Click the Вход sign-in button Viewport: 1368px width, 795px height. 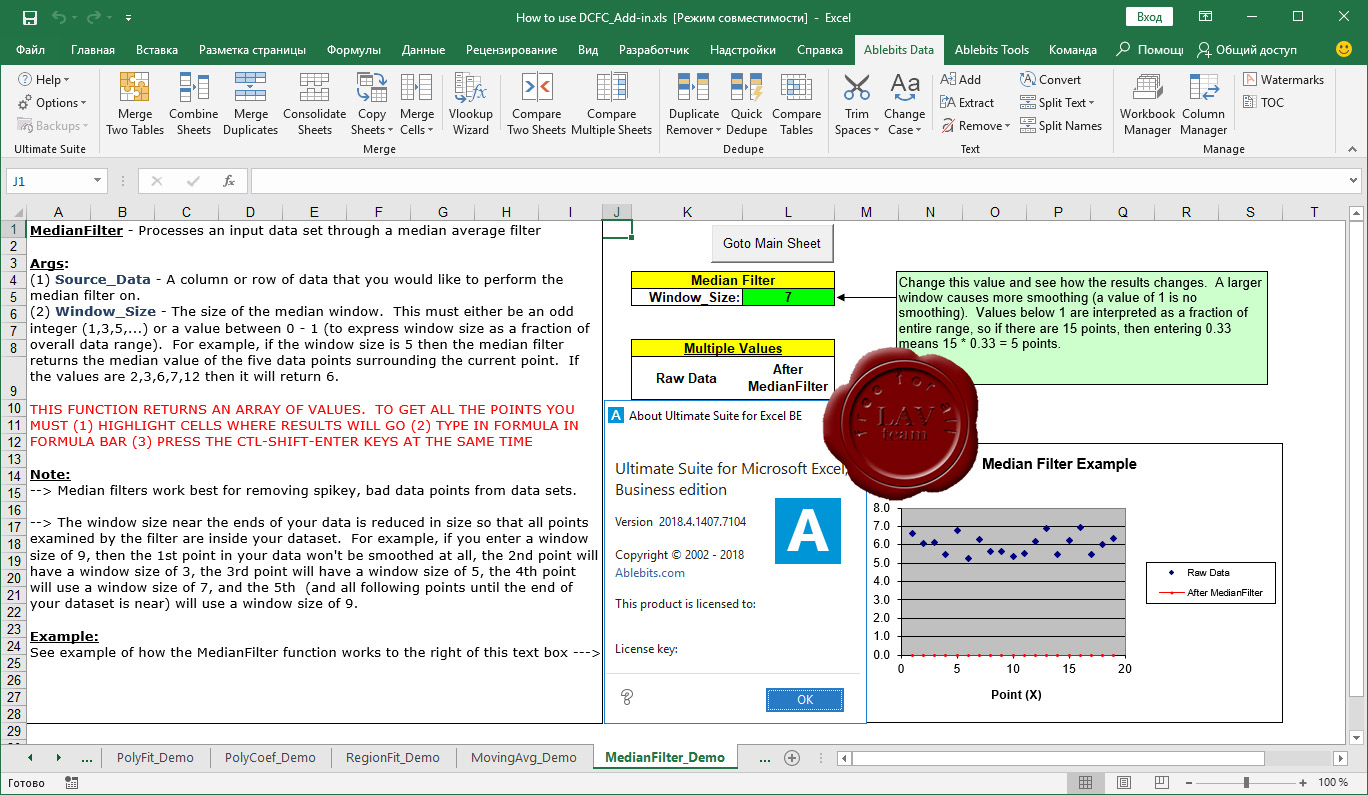[1150, 17]
